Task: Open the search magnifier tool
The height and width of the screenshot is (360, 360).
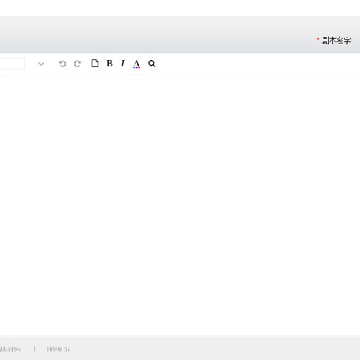Action: [152, 63]
